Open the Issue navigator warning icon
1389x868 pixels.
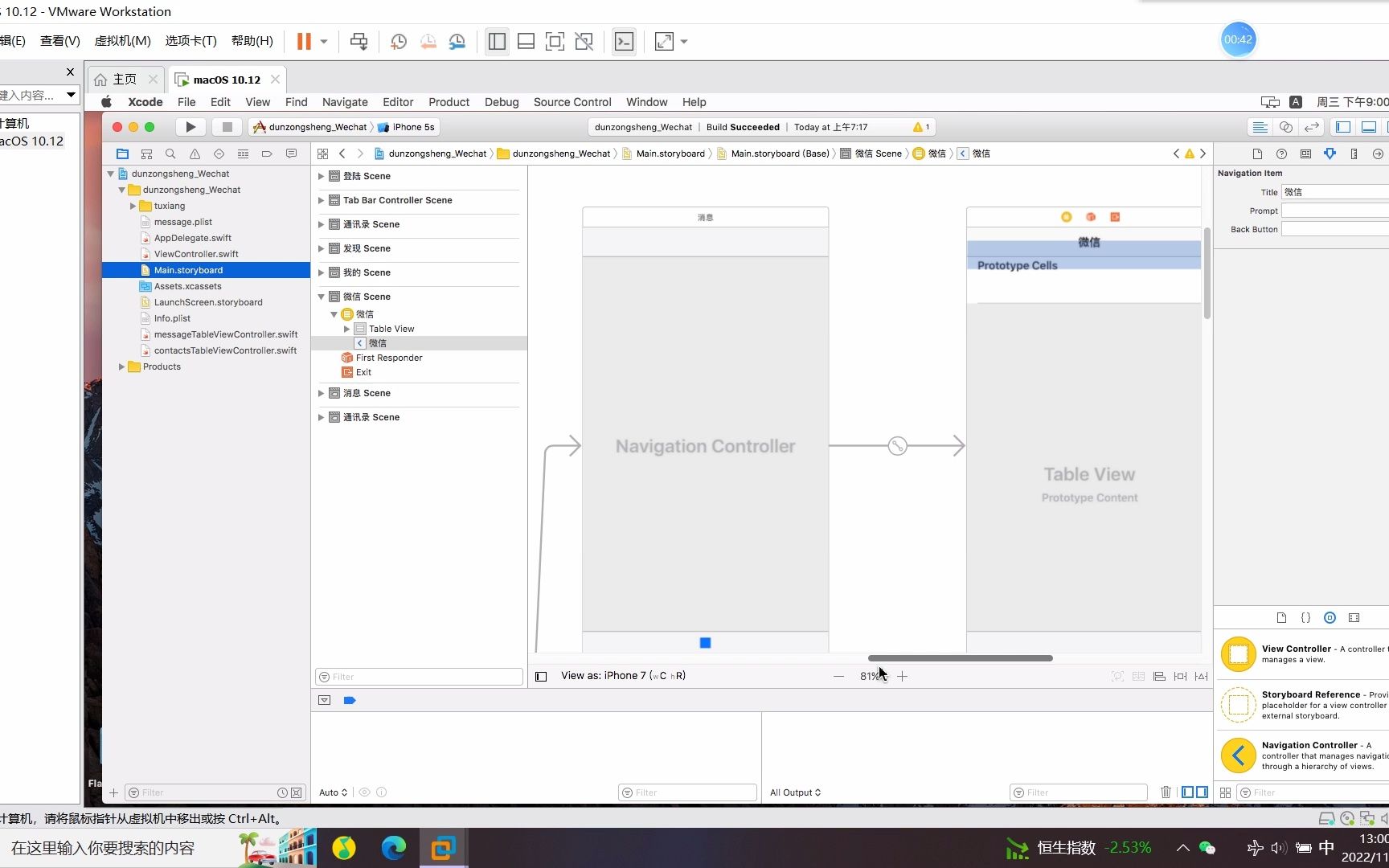(195, 154)
